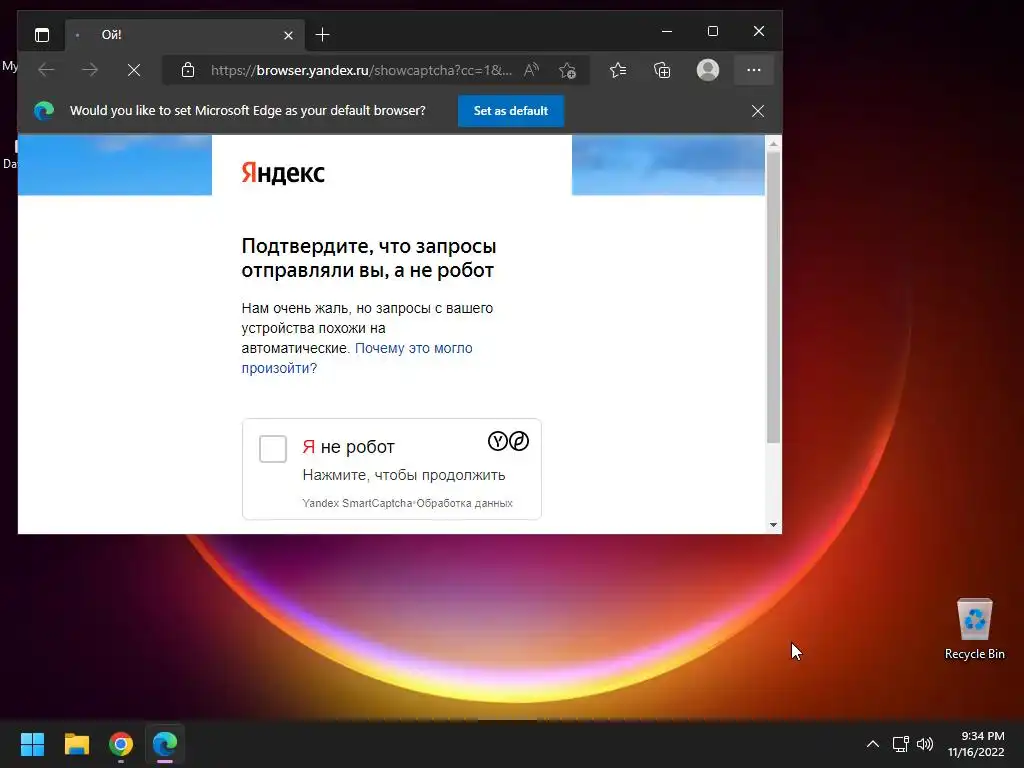Open the browser profile menu

(708, 70)
